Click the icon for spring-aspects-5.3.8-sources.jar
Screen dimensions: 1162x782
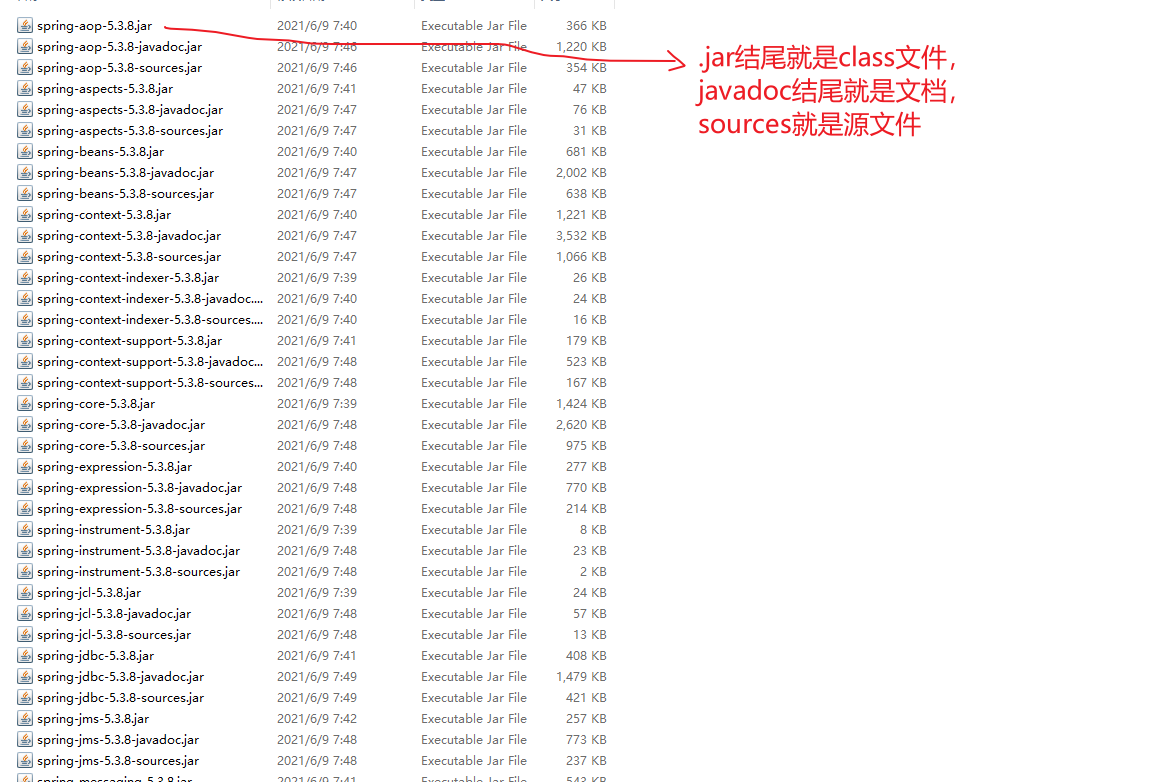[25, 130]
